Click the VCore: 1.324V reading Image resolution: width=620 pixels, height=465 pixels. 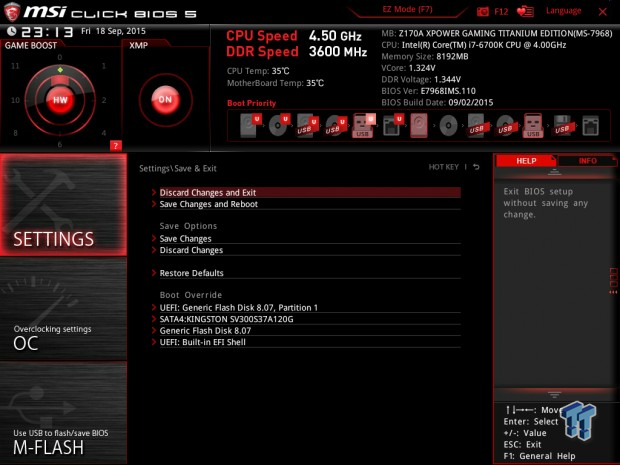tap(408, 68)
